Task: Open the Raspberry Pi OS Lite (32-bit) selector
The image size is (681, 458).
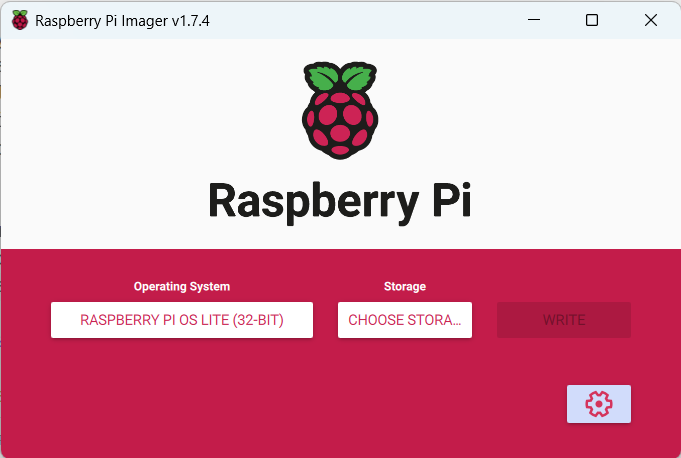Action: tap(182, 320)
